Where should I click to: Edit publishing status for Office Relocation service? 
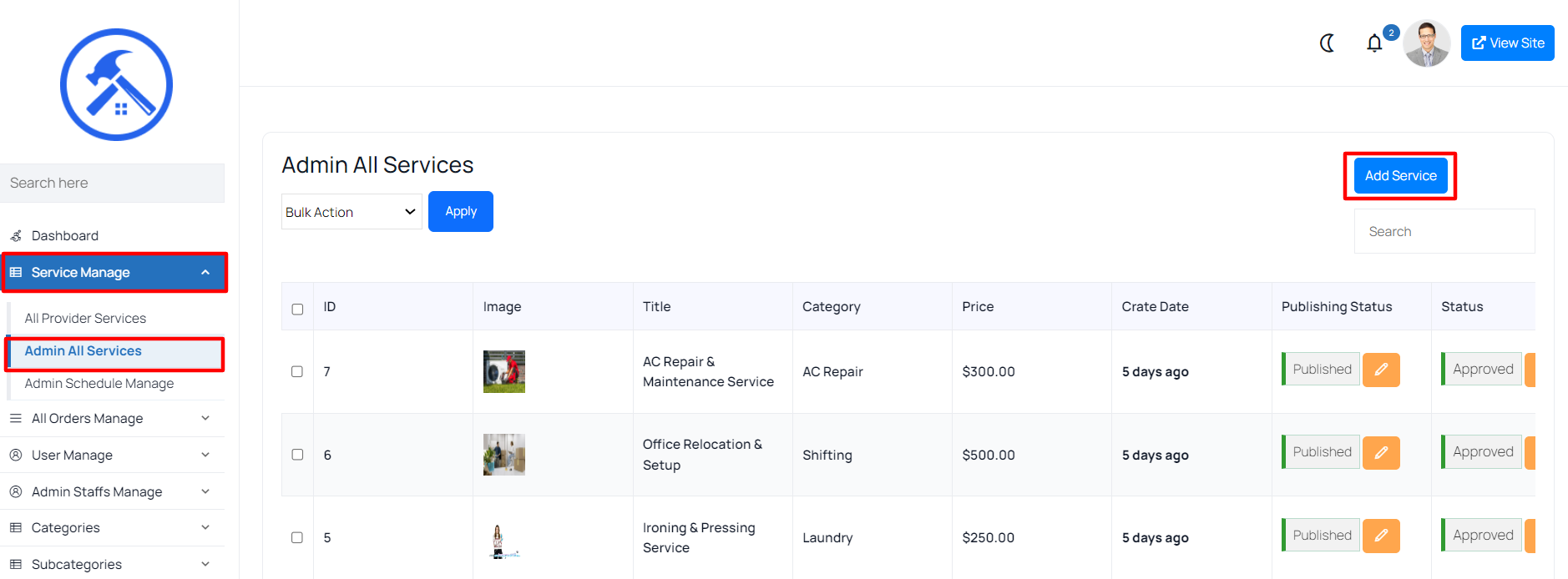pos(1381,452)
